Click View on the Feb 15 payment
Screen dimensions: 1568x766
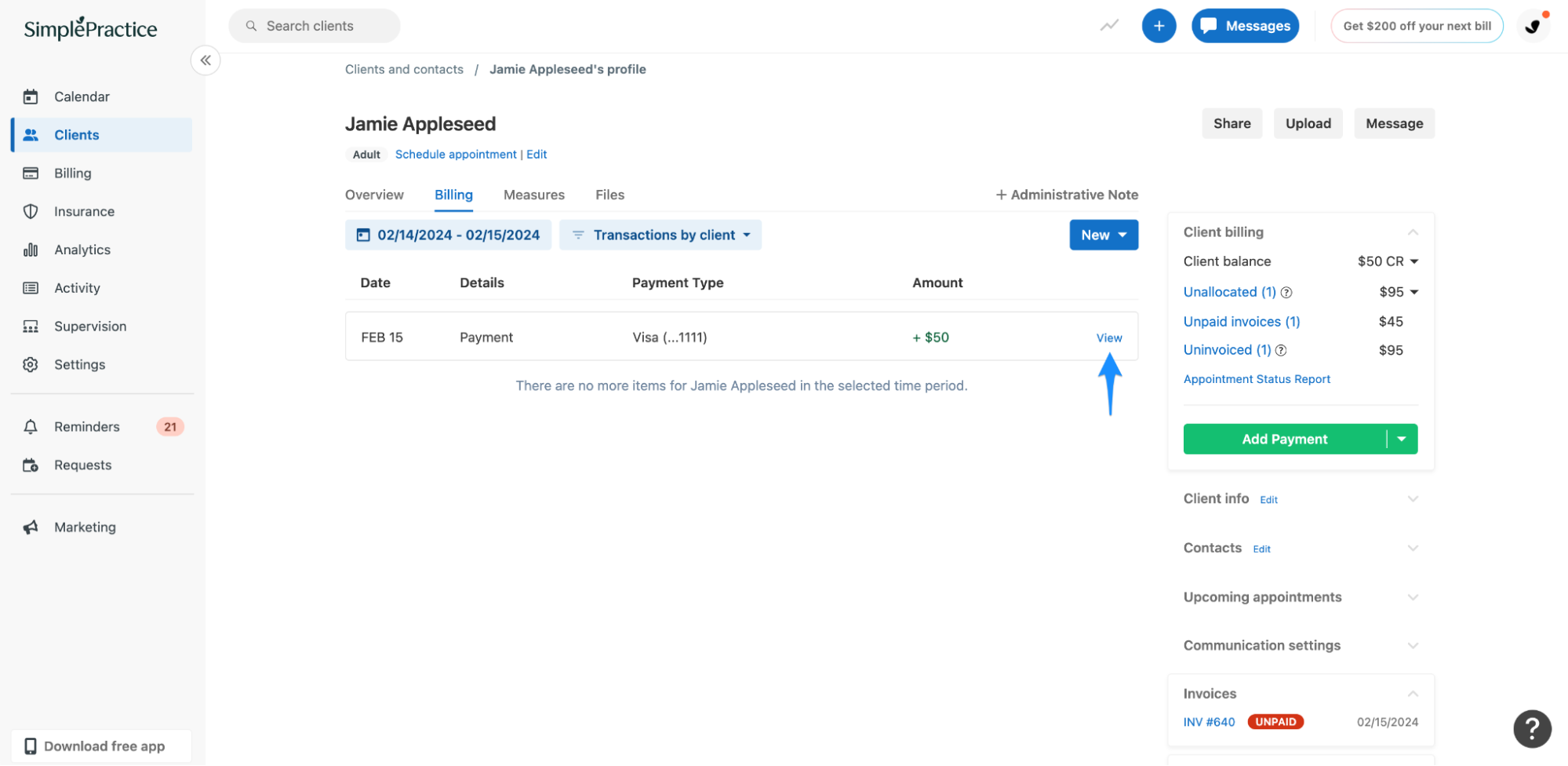tap(1108, 337)
